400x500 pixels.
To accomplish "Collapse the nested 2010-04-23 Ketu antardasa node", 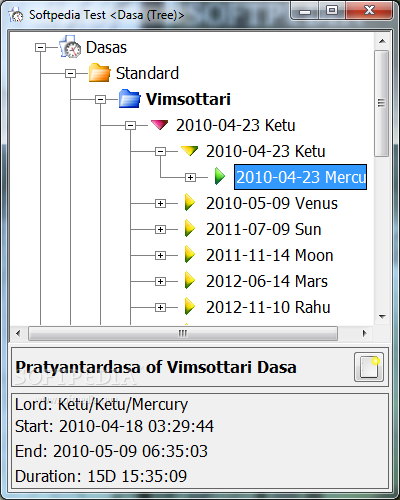I will point(160,151).
